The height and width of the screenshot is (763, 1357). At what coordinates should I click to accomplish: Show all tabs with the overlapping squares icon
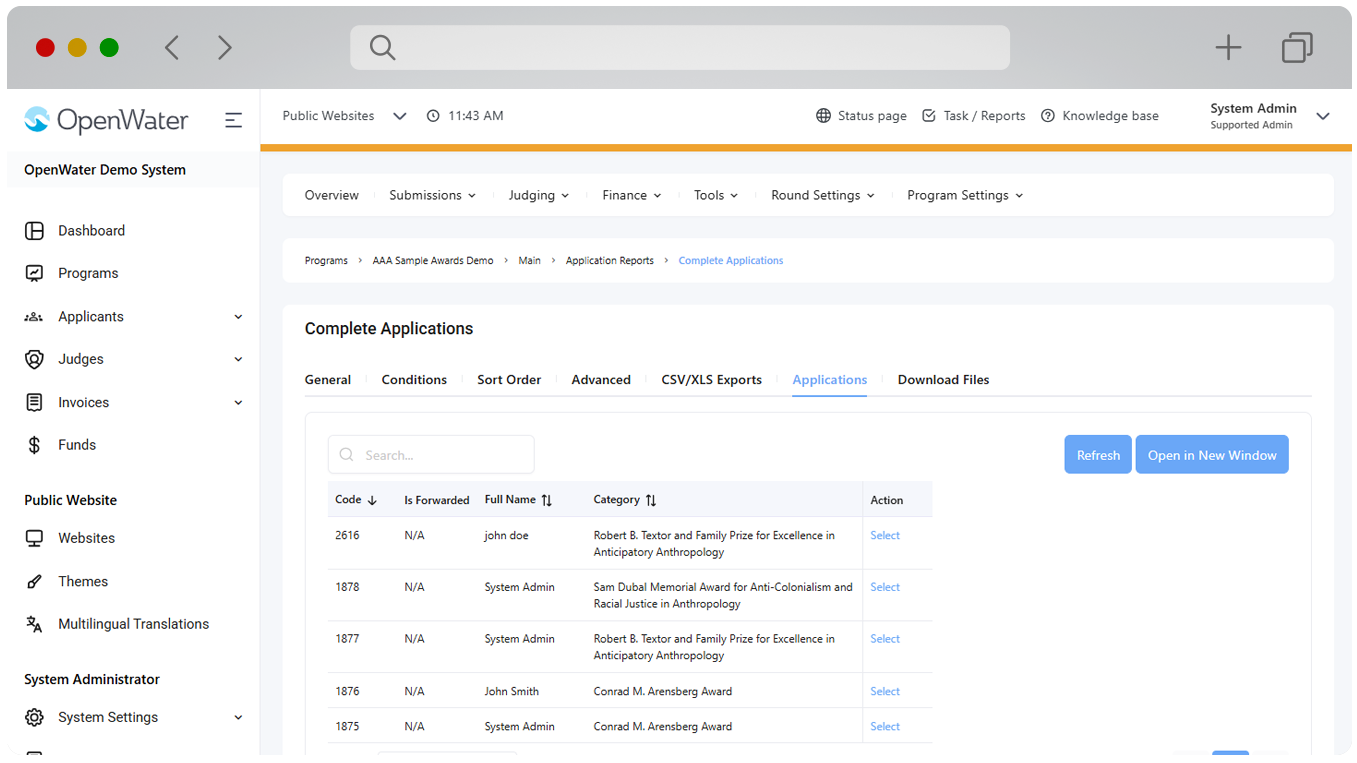(x=1297, y=47)
